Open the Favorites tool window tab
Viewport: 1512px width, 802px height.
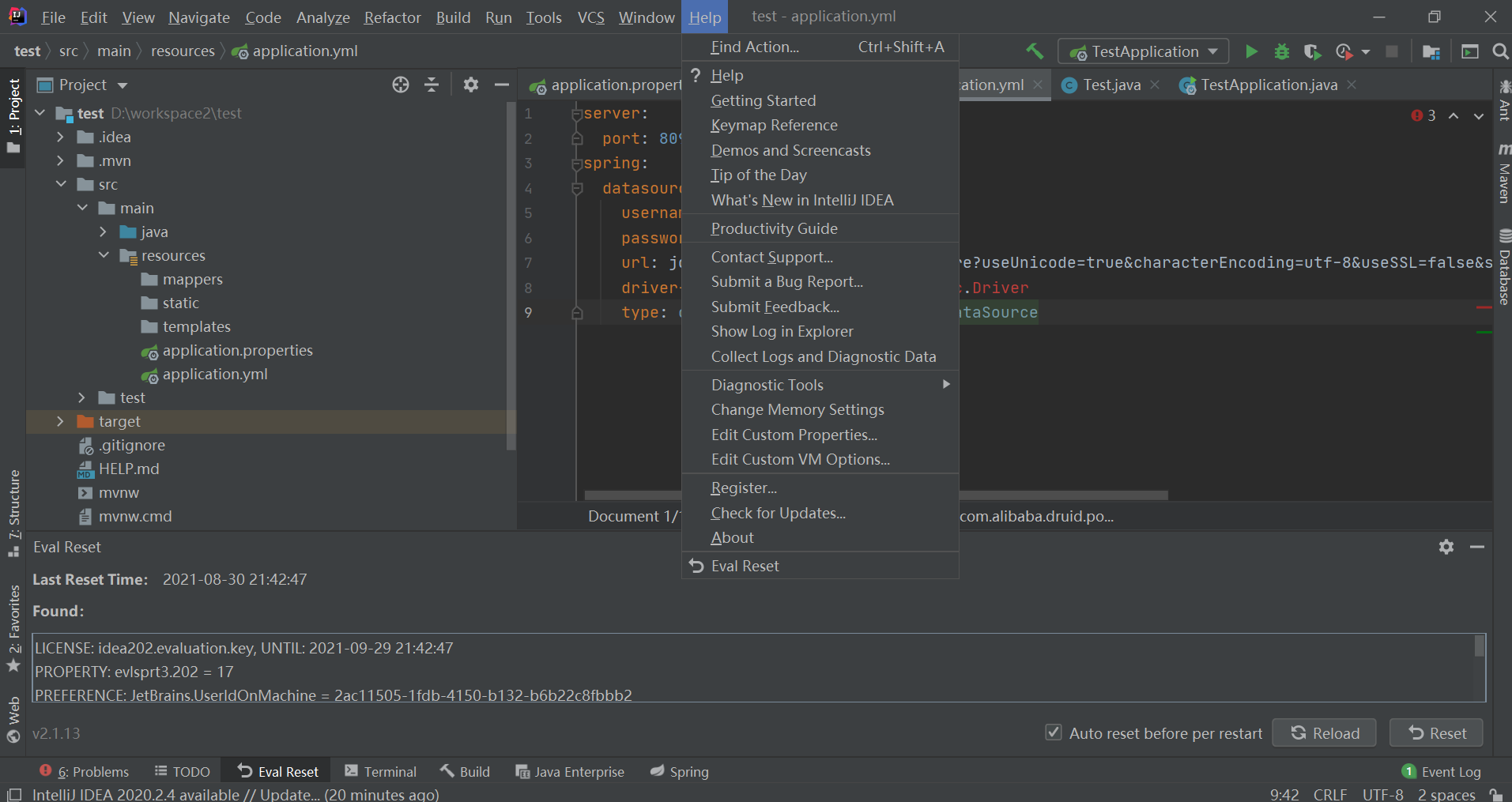13,628
